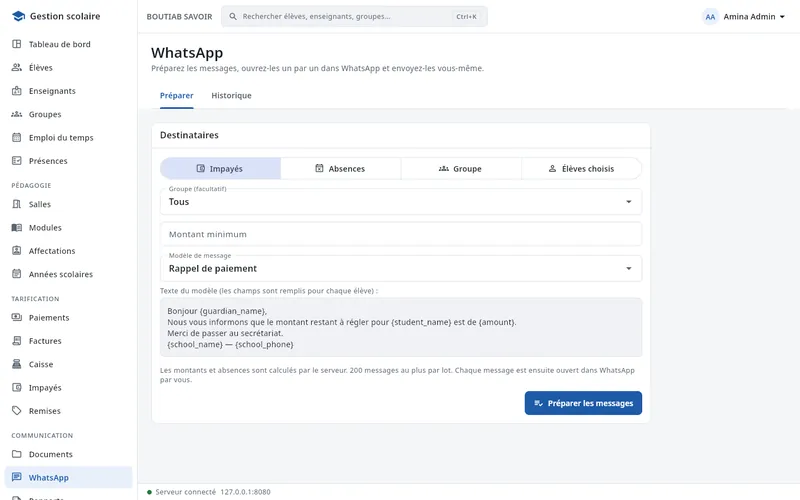Click the AA user avatar
800x500 pixels.
[710, 16]
